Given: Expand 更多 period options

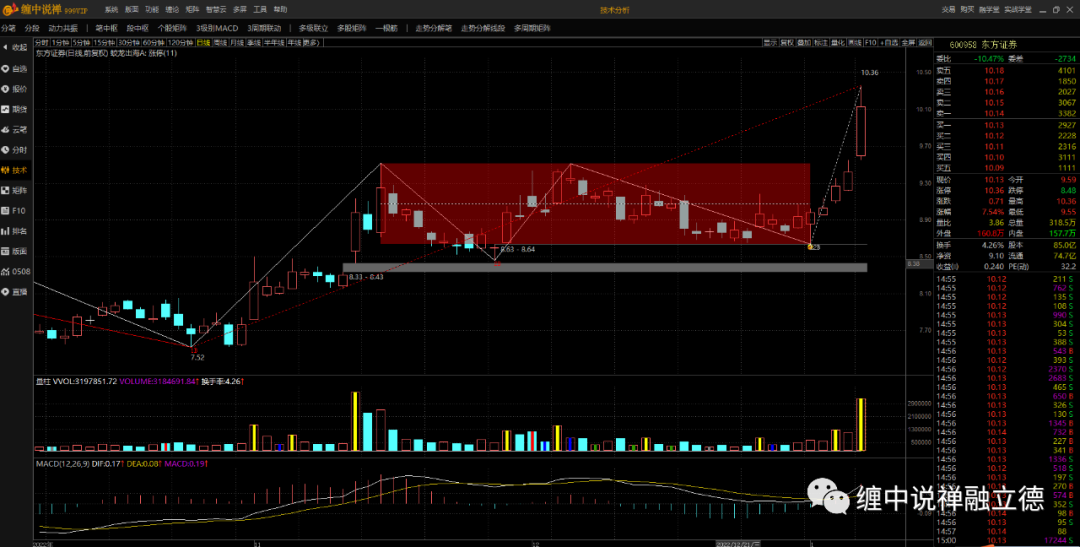Looking at the screenshot, I should (312, 43).
